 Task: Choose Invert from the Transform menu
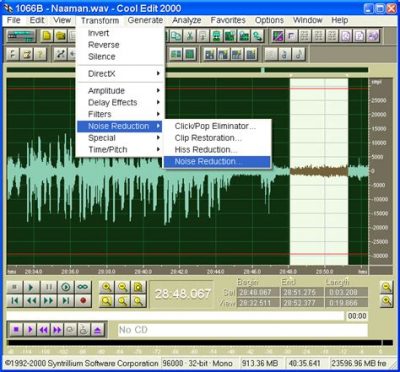(120, 33)
